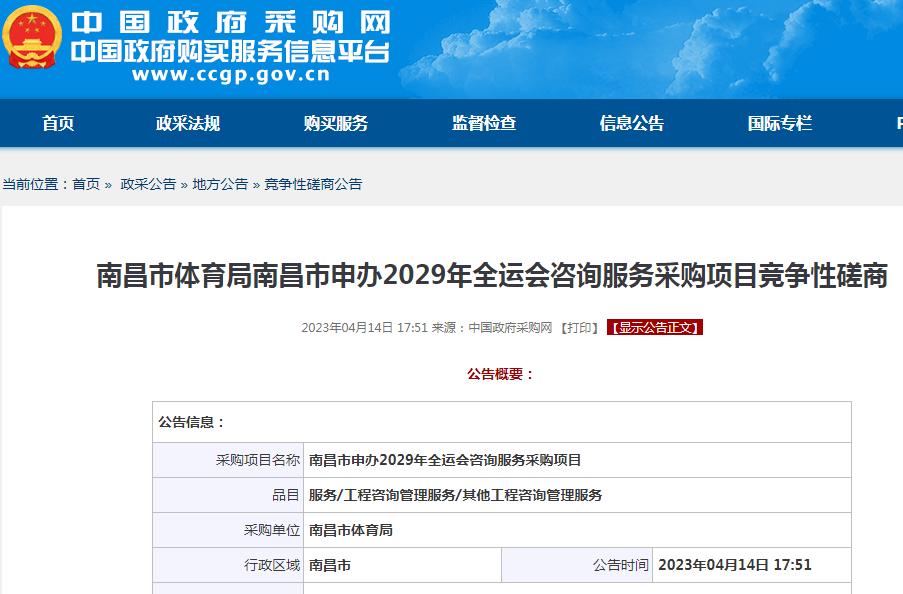
Task: Select the 品目 label cell
Action: click(228, 495)
